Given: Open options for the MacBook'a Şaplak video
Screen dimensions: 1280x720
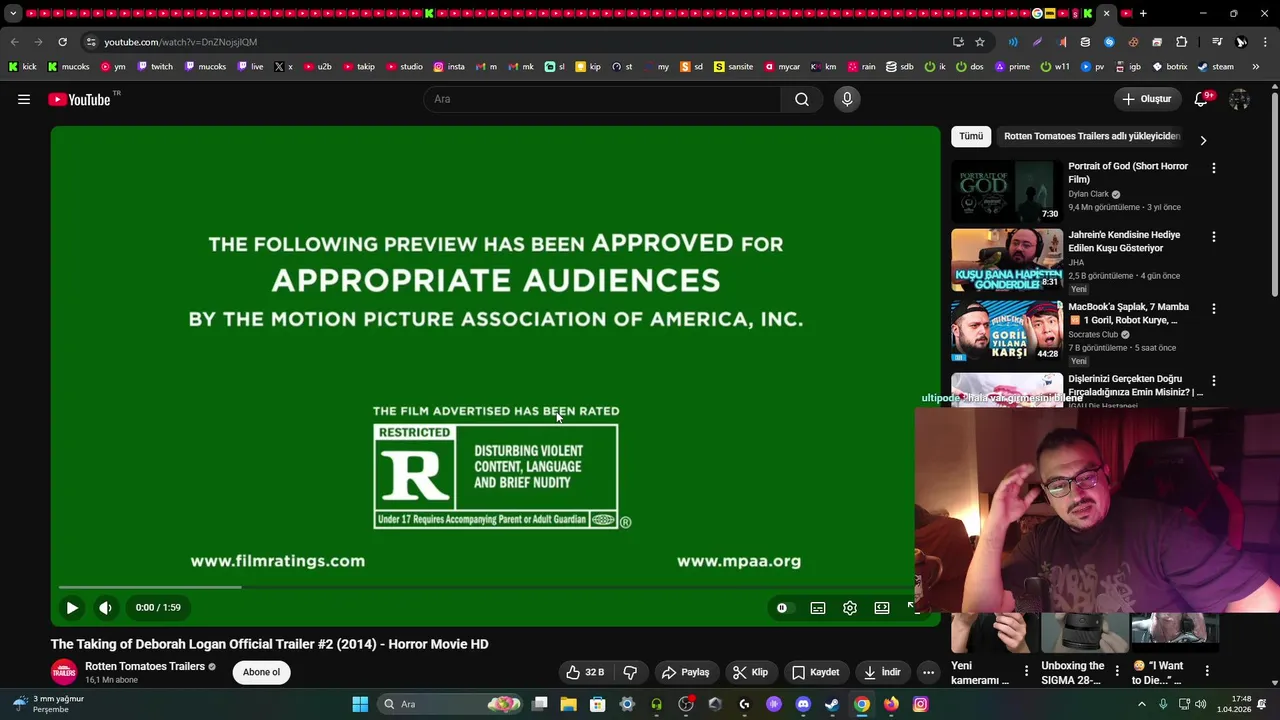Looking at the screenshot, I should (x=1214, y=309).
